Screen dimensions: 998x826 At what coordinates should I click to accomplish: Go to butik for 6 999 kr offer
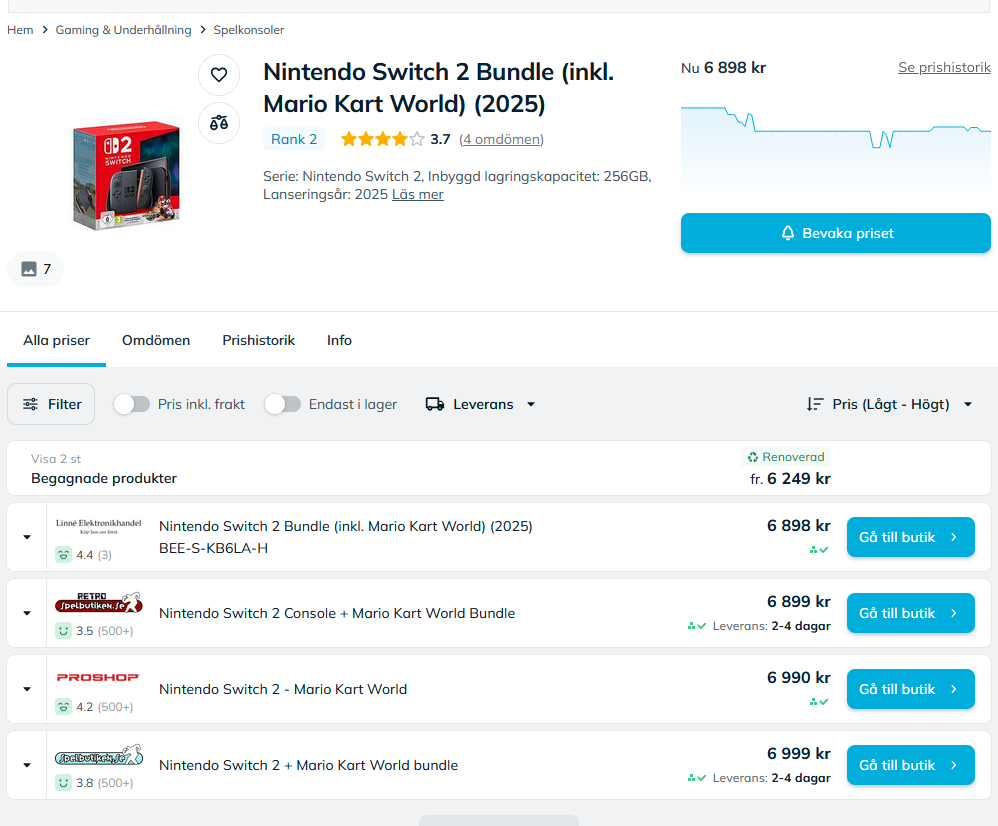pos(911,765)
